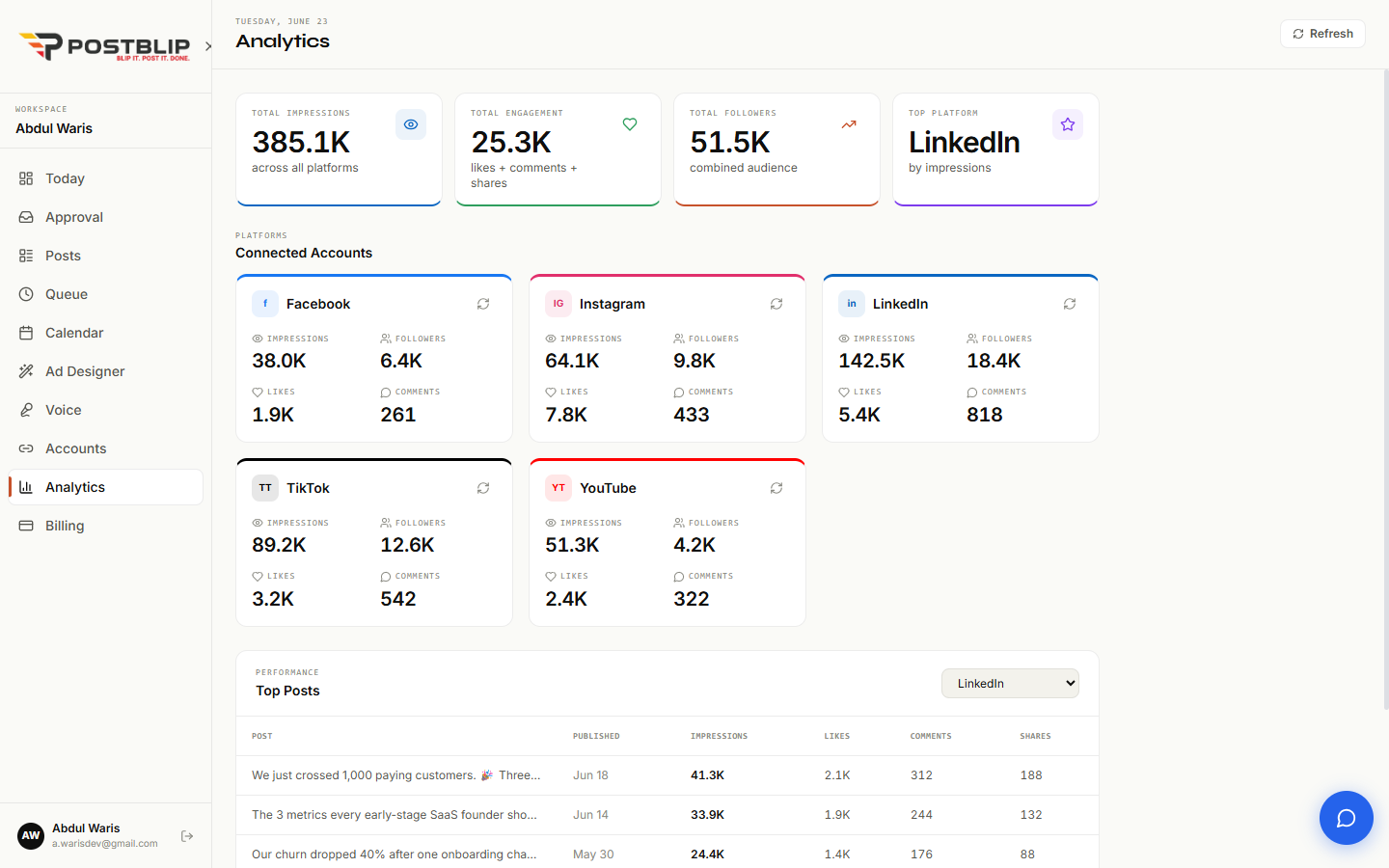The height and width of the screenshot is (868, 1389).
Task: Click the Billing card icon
Action: click(x=26, y=526)
